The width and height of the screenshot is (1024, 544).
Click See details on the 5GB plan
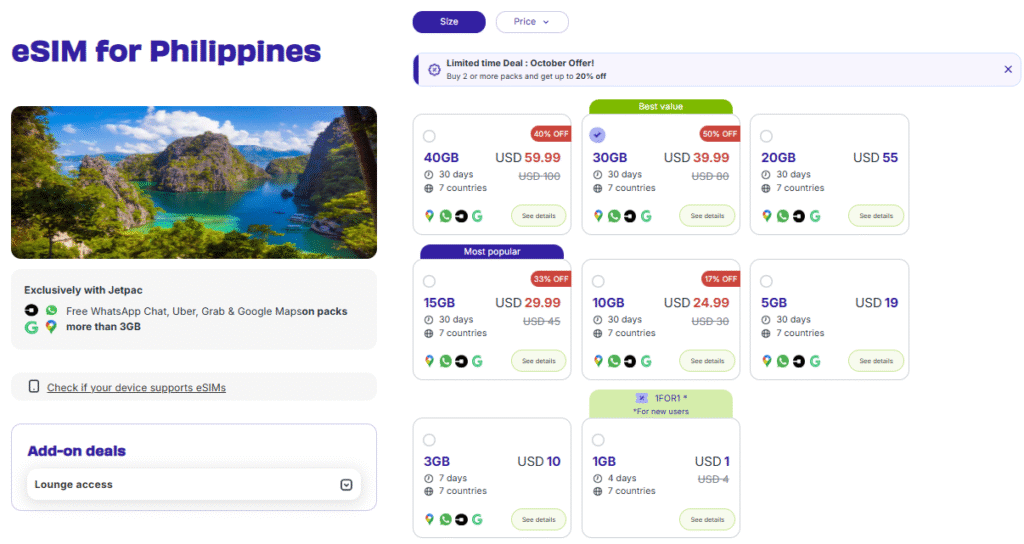876,361
